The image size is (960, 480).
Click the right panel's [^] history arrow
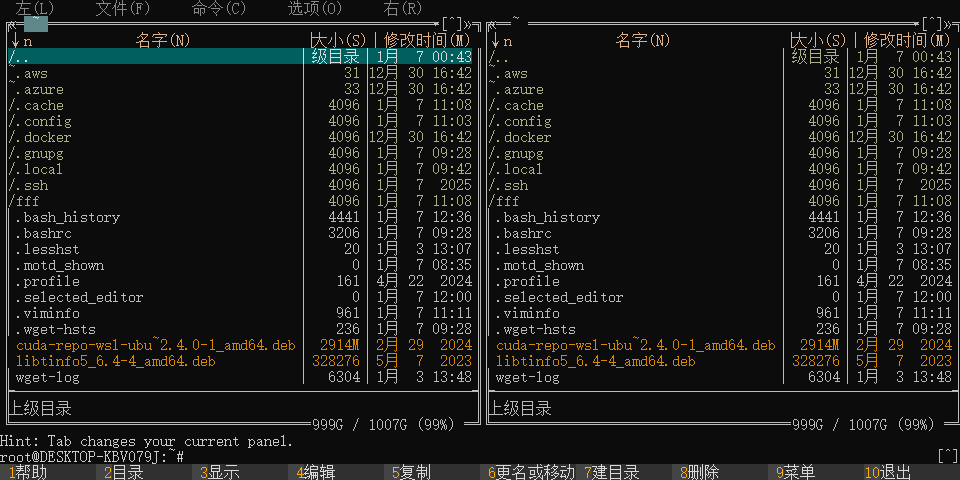932,23
